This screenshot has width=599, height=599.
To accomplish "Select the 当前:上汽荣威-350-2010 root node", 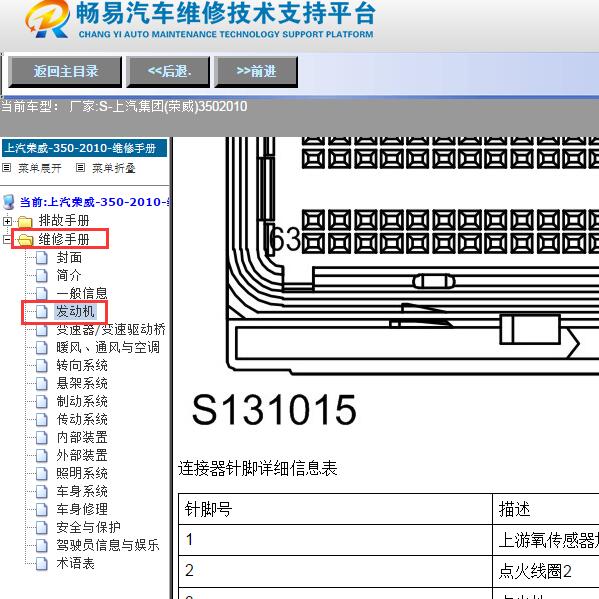I will [94, 202].
